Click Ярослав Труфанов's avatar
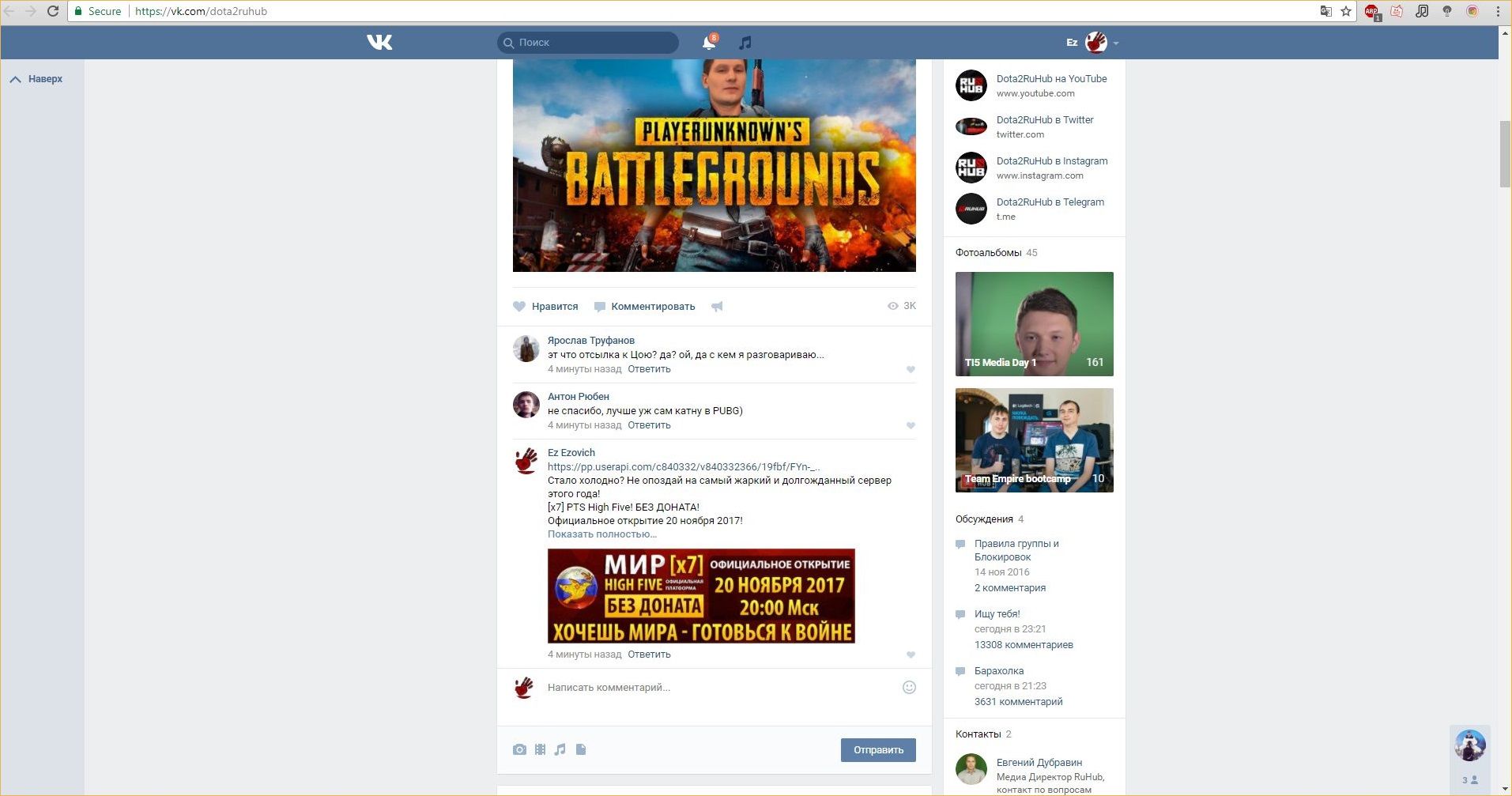Image resolution: width=1512 pixels, height=796 pixels. coord(526,349)
